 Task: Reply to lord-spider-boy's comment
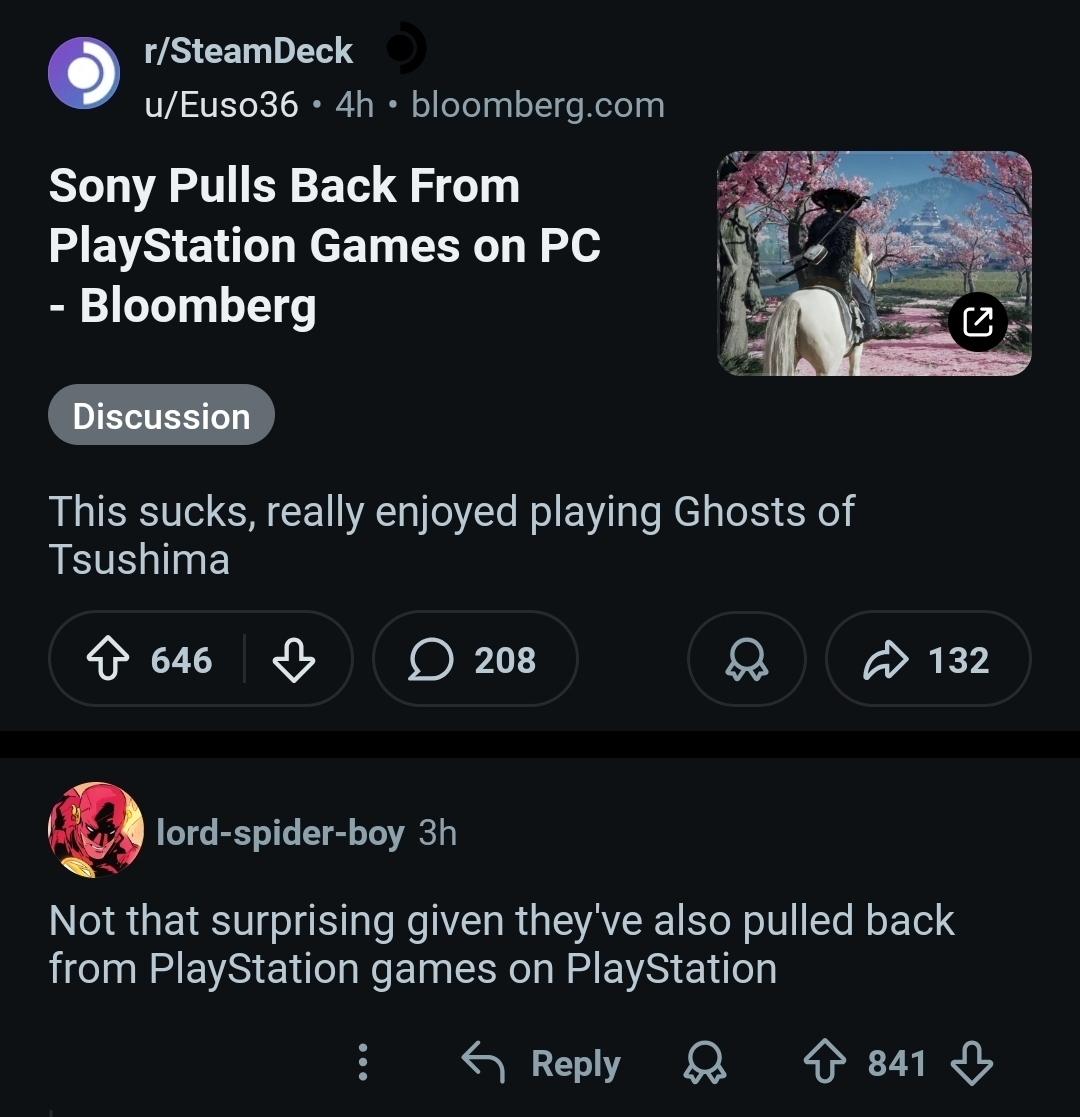coord(541,1063)
